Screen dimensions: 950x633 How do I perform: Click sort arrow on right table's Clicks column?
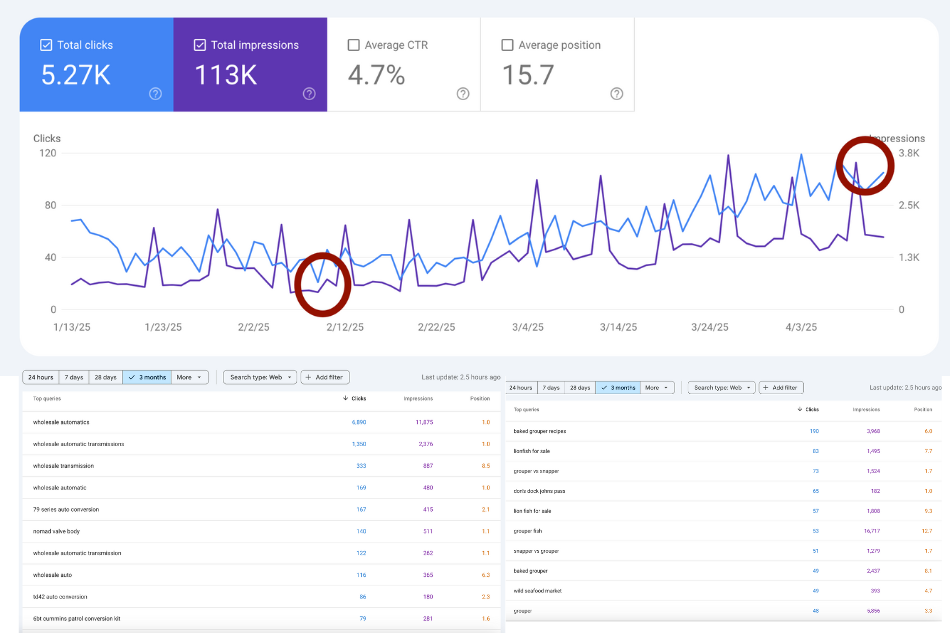click(800, 409)
